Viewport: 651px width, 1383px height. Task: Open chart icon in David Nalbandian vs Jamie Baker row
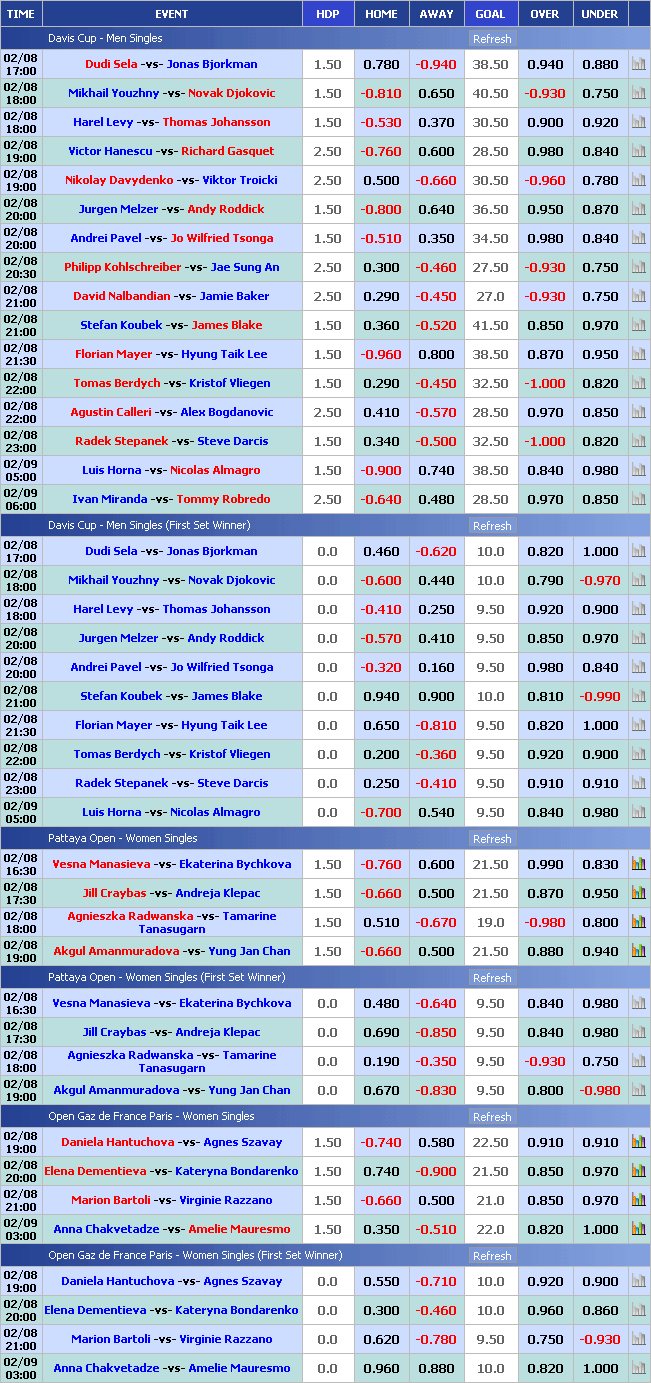point(638,296)
